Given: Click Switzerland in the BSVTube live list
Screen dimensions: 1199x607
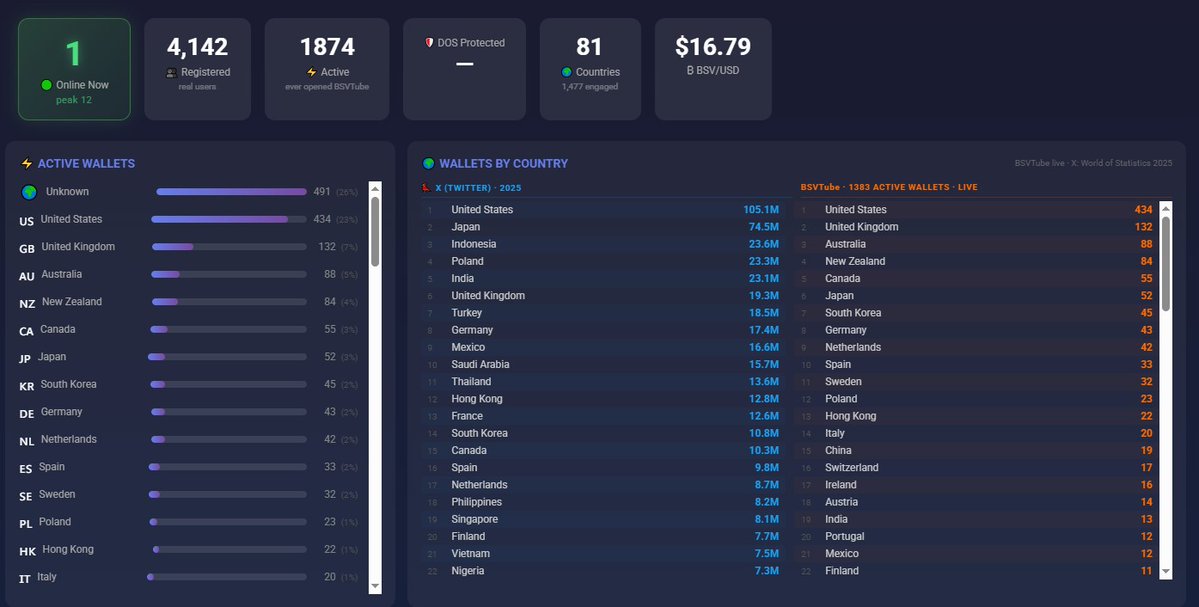Looking at the screenshot, I should 852,468.
